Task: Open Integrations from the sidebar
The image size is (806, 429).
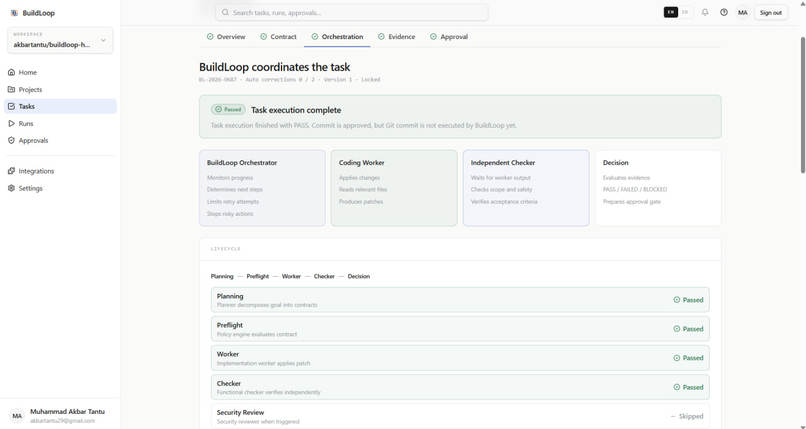Action: click(x=60, y=171)
